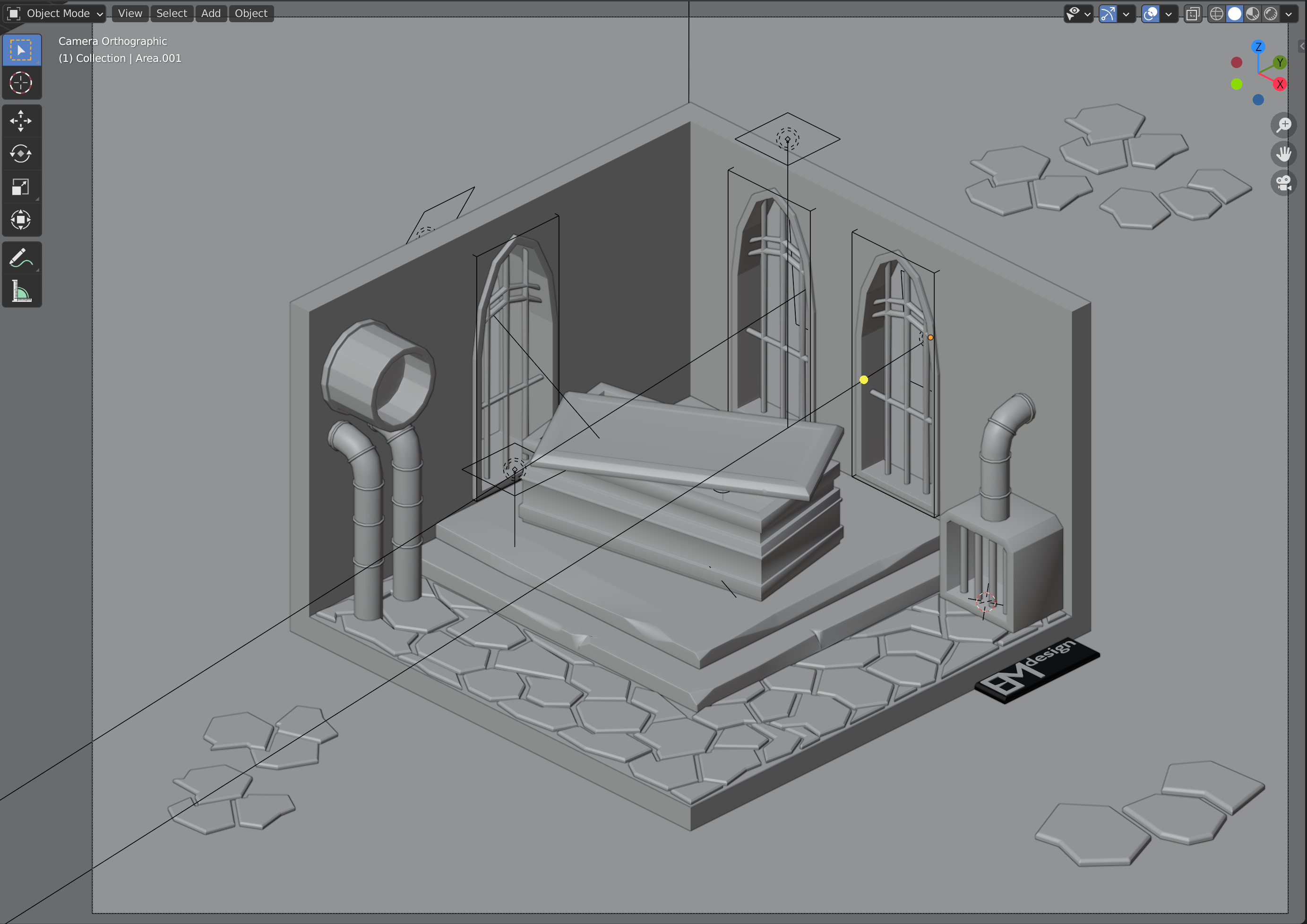Click the yellow light dot near the window
This screenshot has width=1307, height=924.
[864, 379]
